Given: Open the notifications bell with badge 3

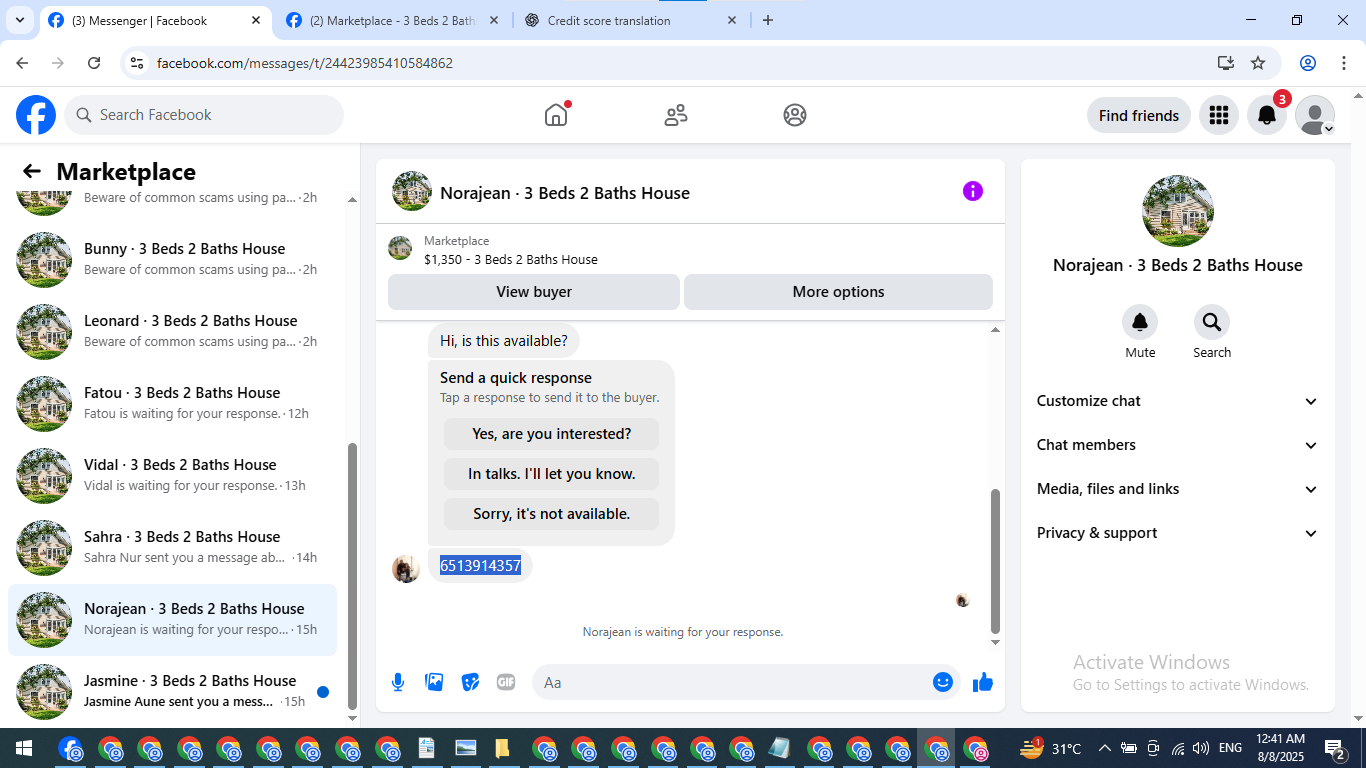Looking at the screenshot, I should 1267,115.
